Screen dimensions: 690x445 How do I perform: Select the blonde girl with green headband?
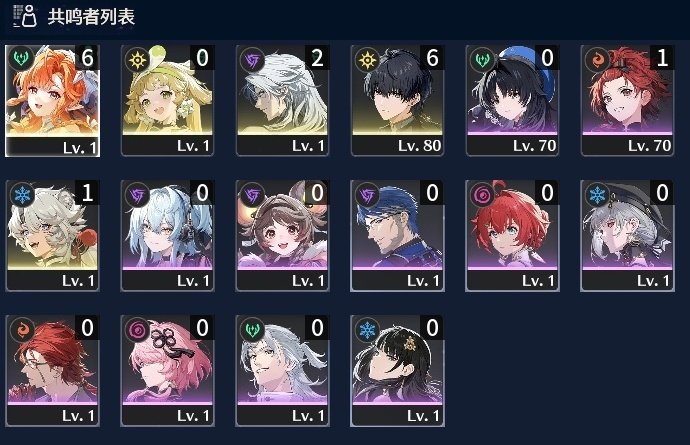click(167, 101)
